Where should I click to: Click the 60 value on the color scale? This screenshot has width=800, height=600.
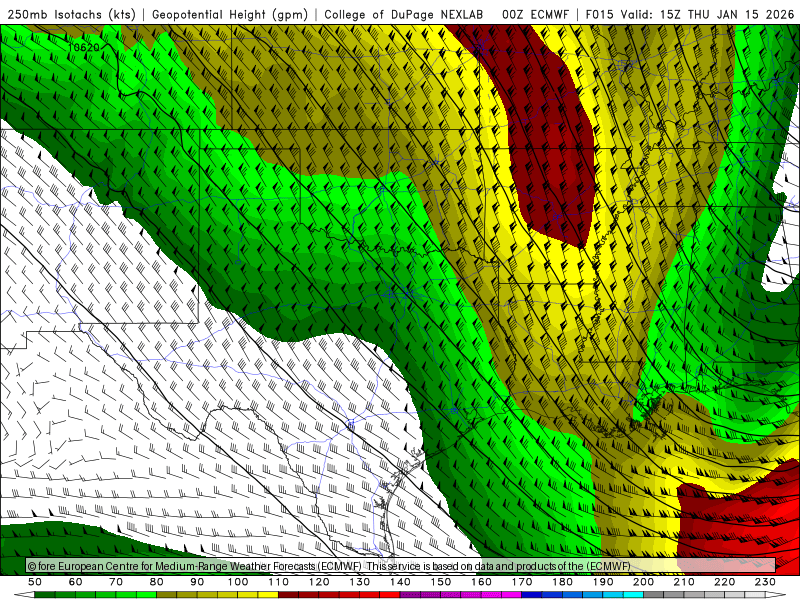tap(76, 582)
